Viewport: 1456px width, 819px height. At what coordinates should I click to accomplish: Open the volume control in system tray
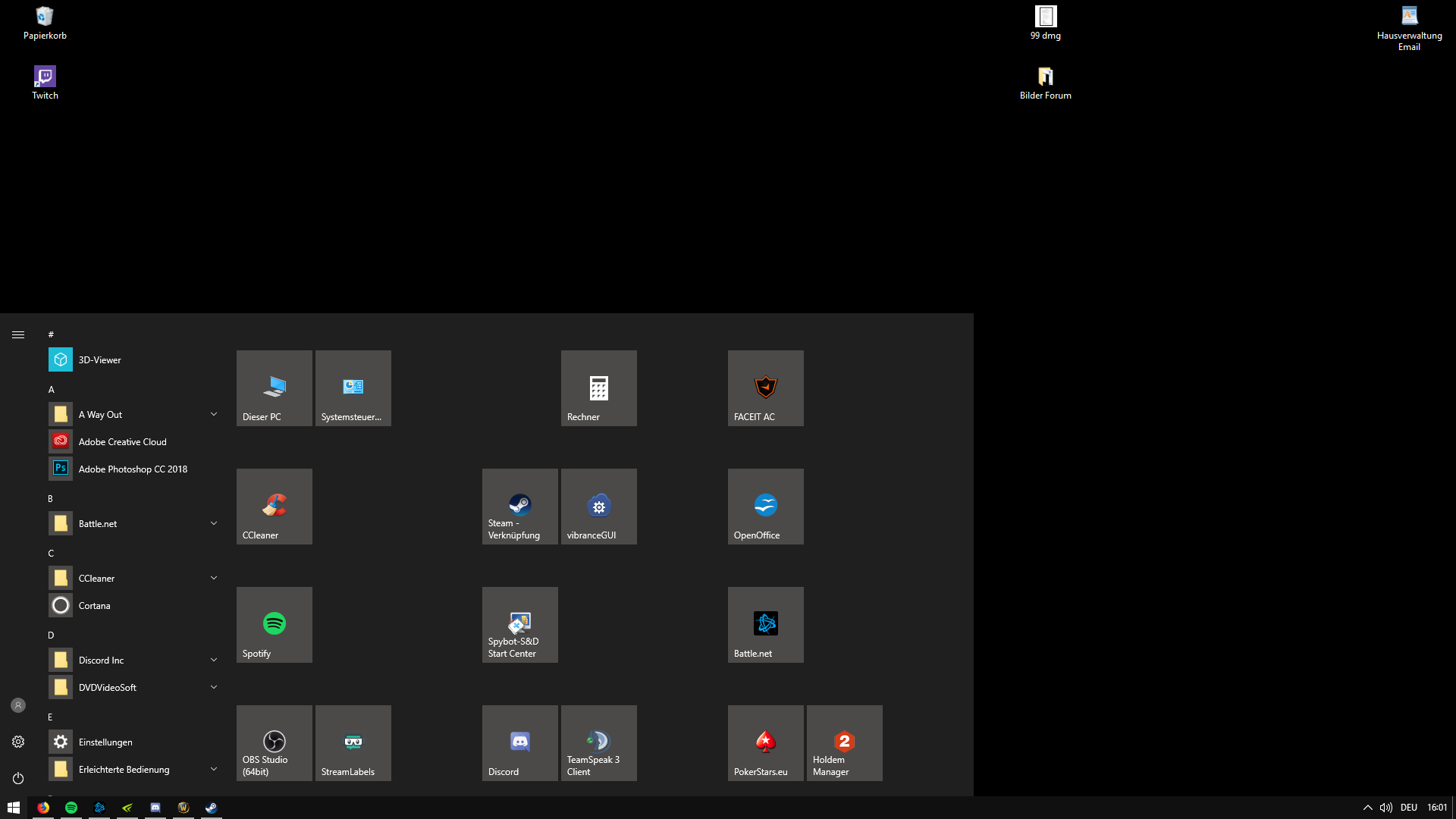tap(1386, 808)
